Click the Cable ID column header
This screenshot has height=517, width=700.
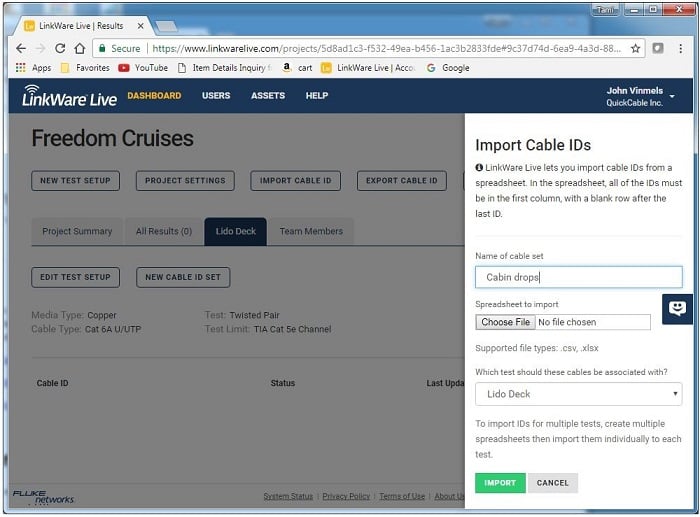click(x=53, y=383)
